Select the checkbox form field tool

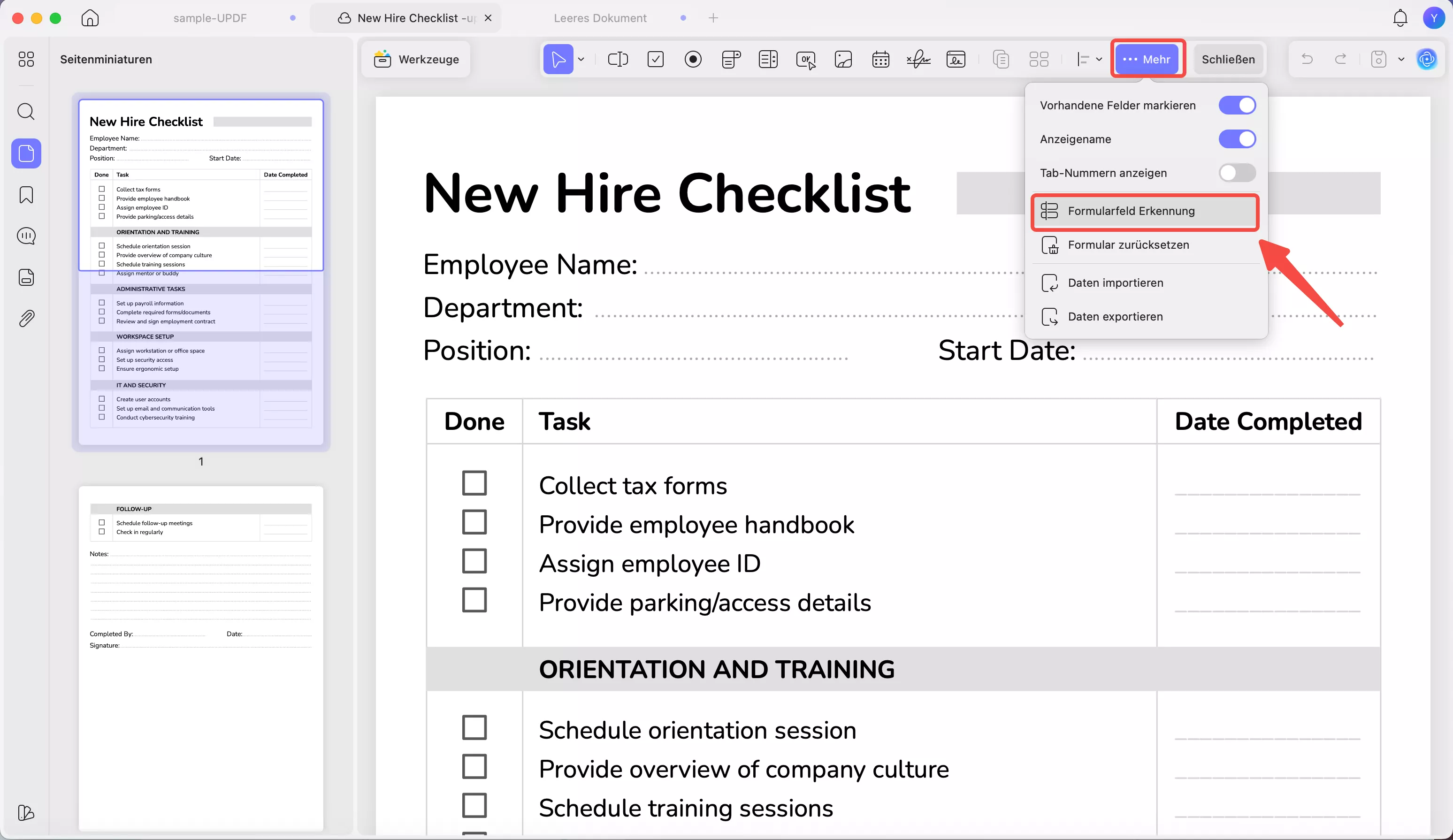[x=655, y=60]
